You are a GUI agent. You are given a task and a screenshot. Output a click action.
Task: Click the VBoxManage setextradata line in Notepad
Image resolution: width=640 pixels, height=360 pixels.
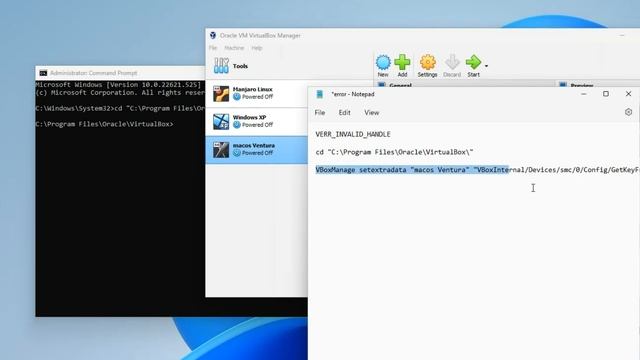(x=477, y=170)
